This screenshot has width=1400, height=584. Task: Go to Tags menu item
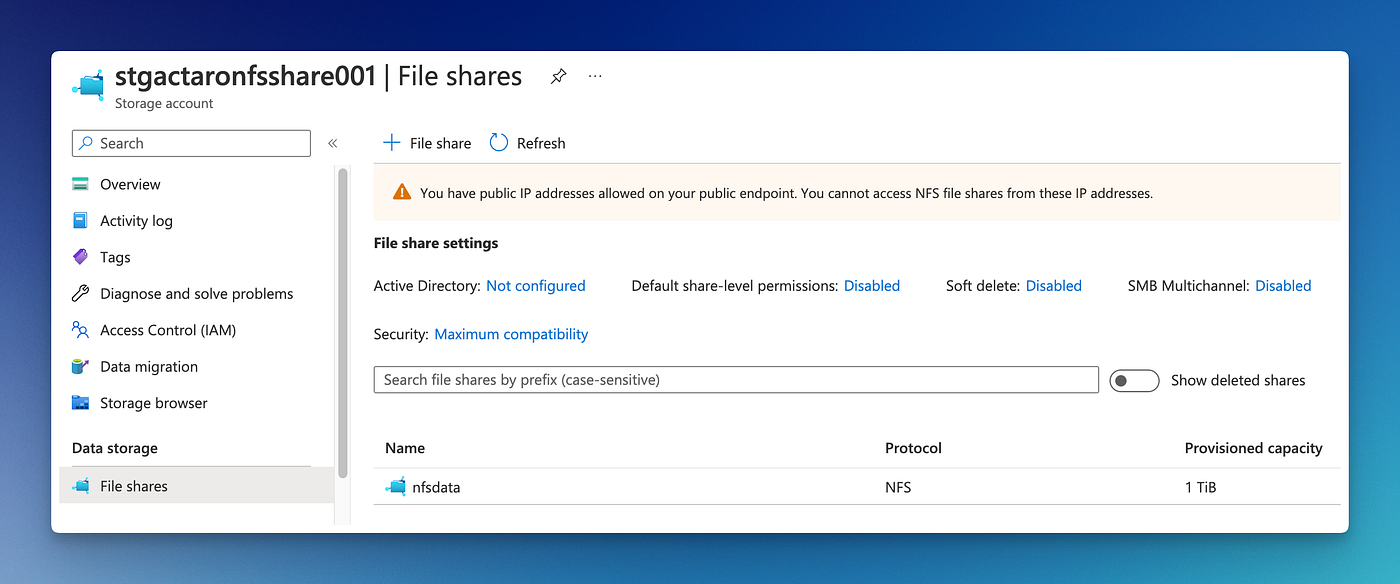(115, 257)
